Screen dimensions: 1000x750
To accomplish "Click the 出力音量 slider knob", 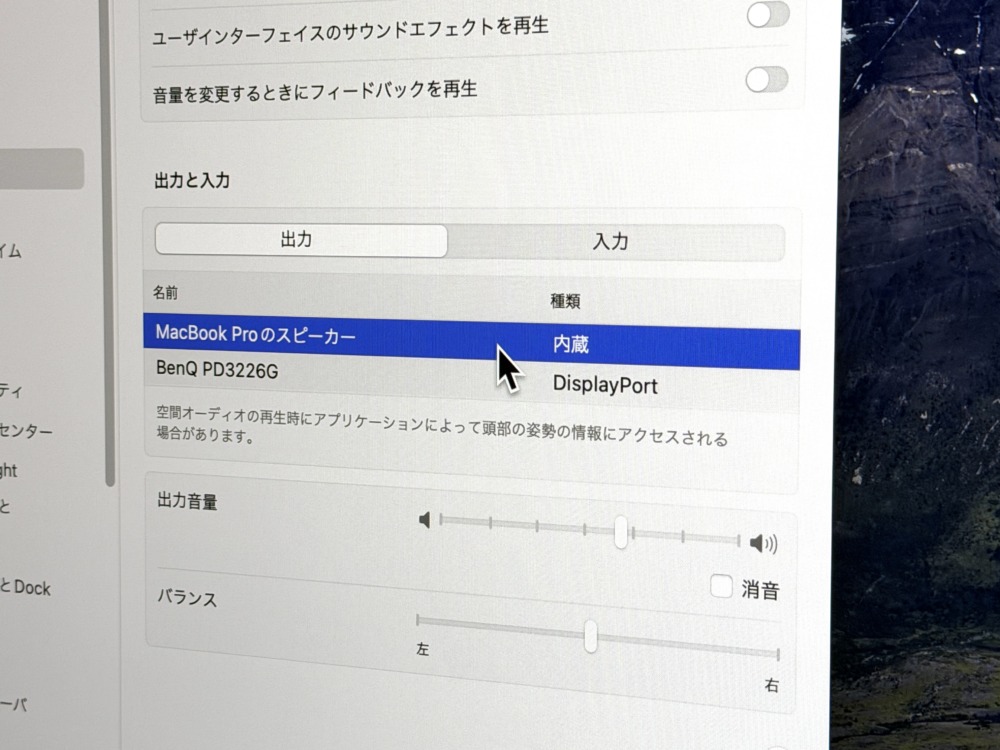I will coord(621,532).
